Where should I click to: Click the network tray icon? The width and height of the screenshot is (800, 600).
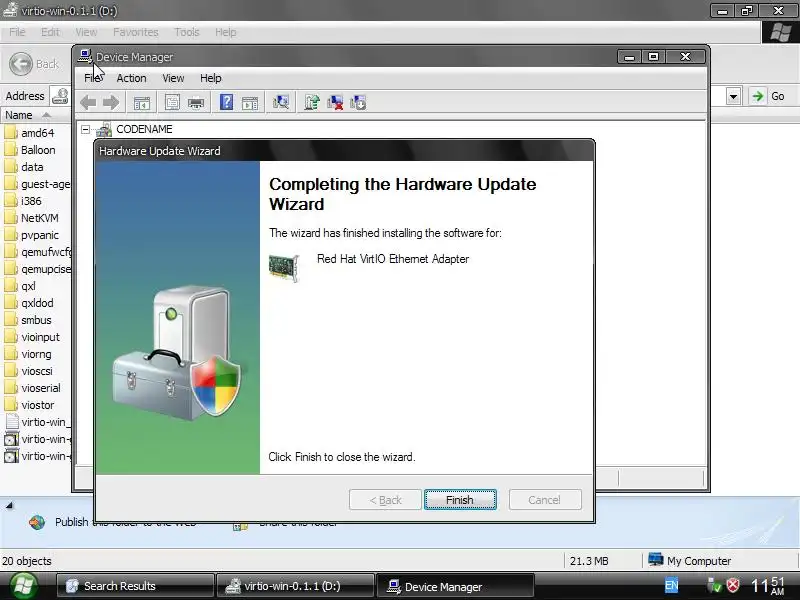(x=714, y=586)
